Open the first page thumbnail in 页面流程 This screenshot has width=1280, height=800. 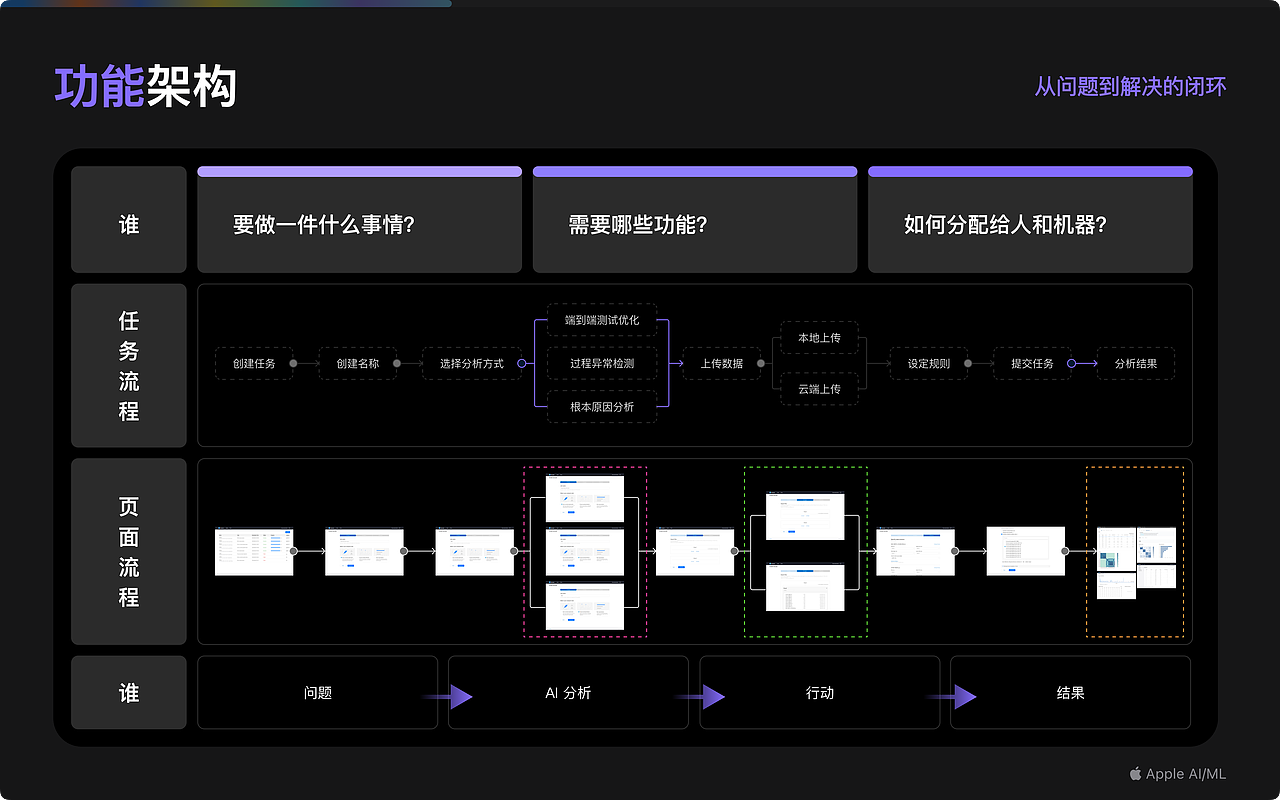coord(253,550)
